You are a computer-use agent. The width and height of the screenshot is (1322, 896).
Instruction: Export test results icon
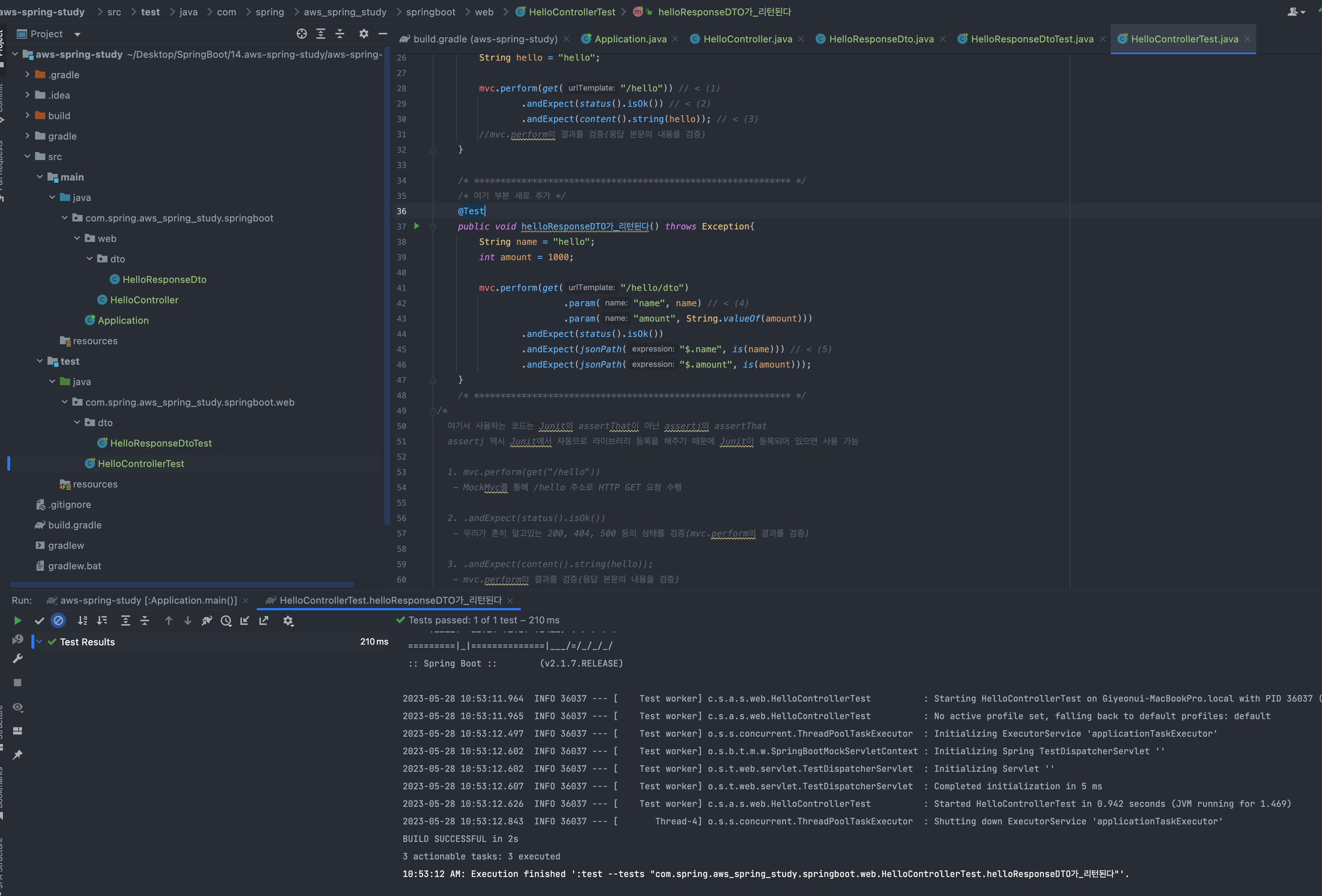[x=264, y=620]
